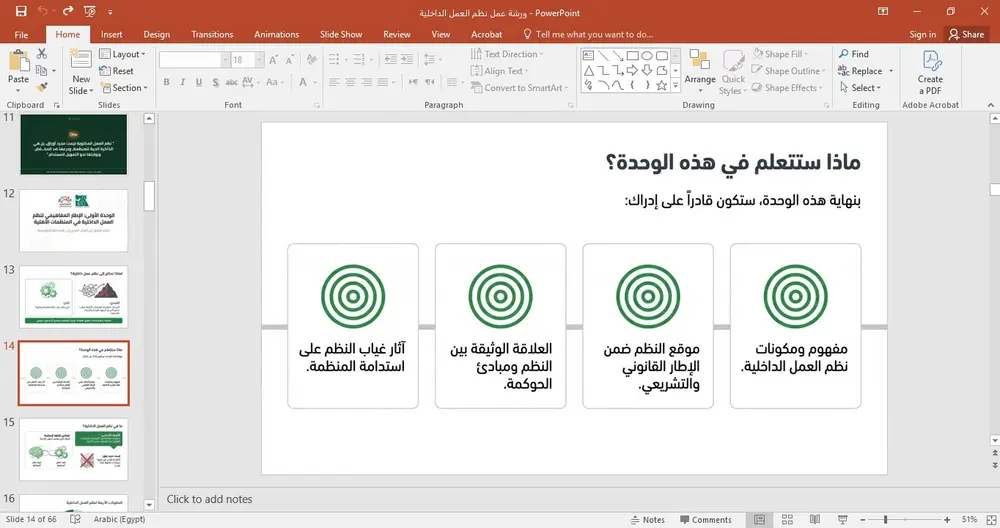Screen dimensions: 1000x528
Task: Open the font size dropdown showing 18
Action: coord(260,60)
